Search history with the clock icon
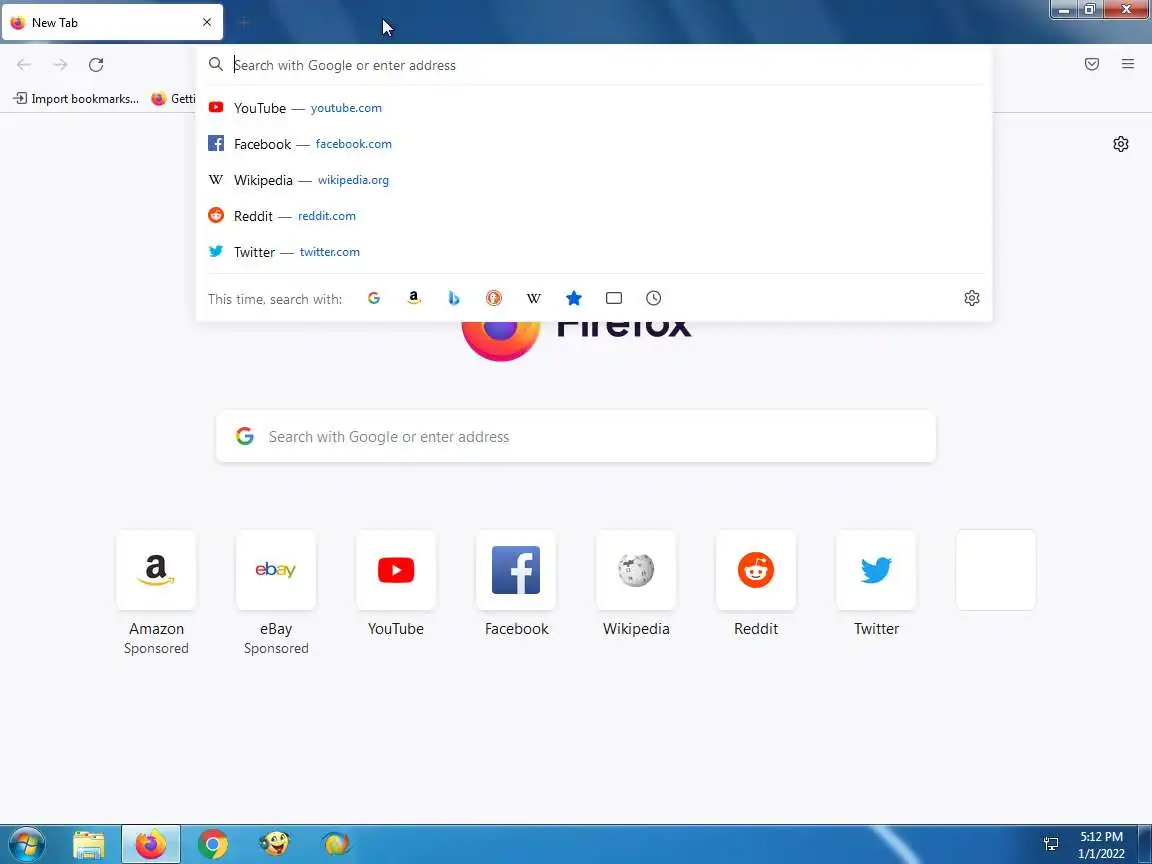This screenshot has width=1152, height=864. (653, 298)
